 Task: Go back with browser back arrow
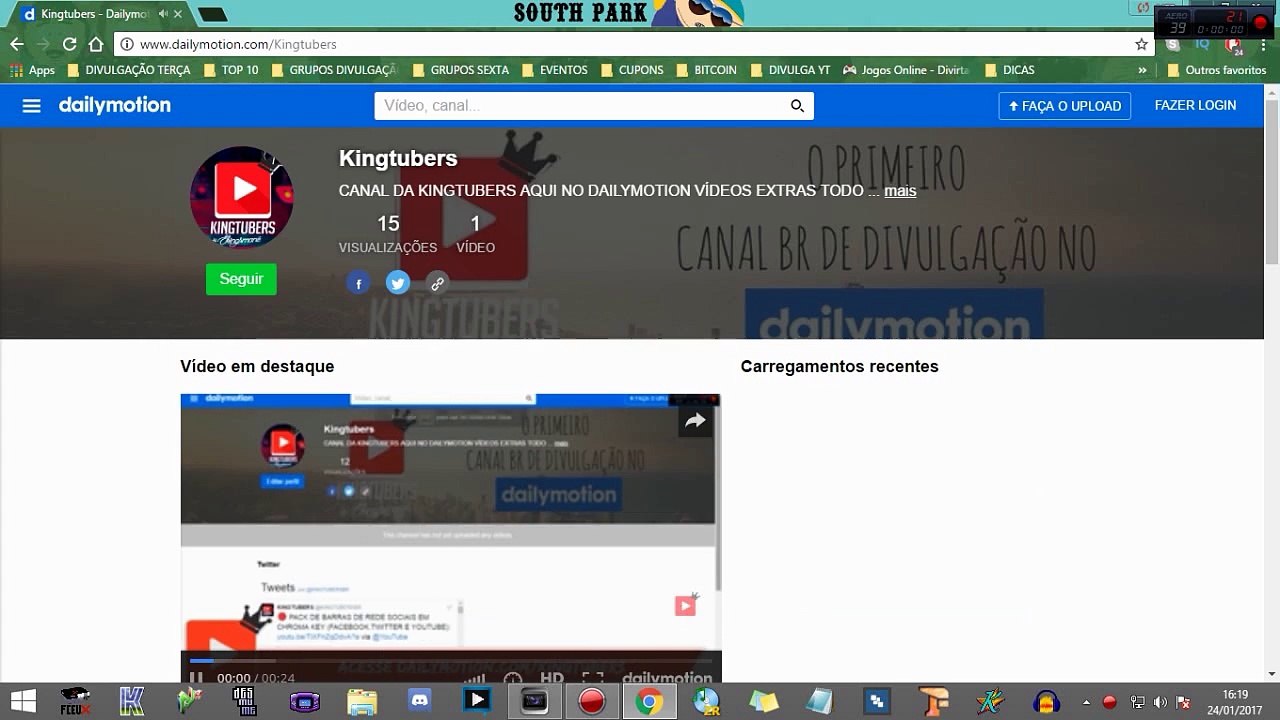pyautogui.click(x=17, y=44)
